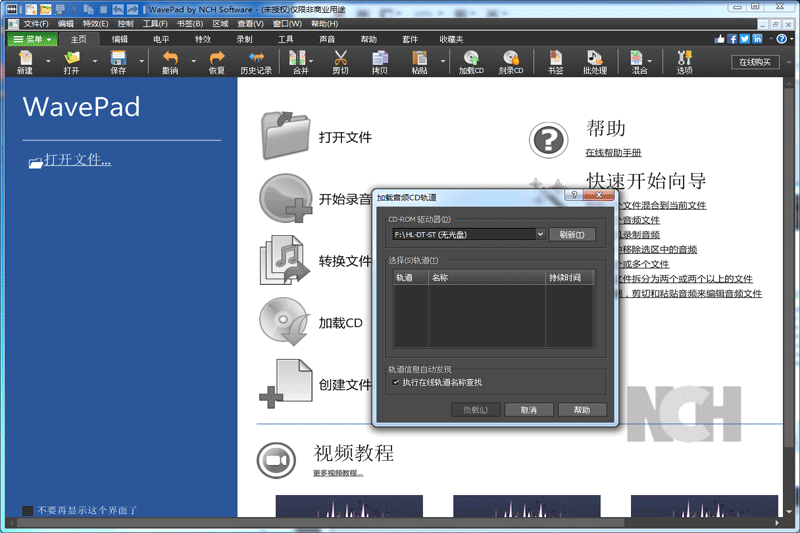
Task: Expand the arrow next to 粘贴
Action: tap(442, 61)
